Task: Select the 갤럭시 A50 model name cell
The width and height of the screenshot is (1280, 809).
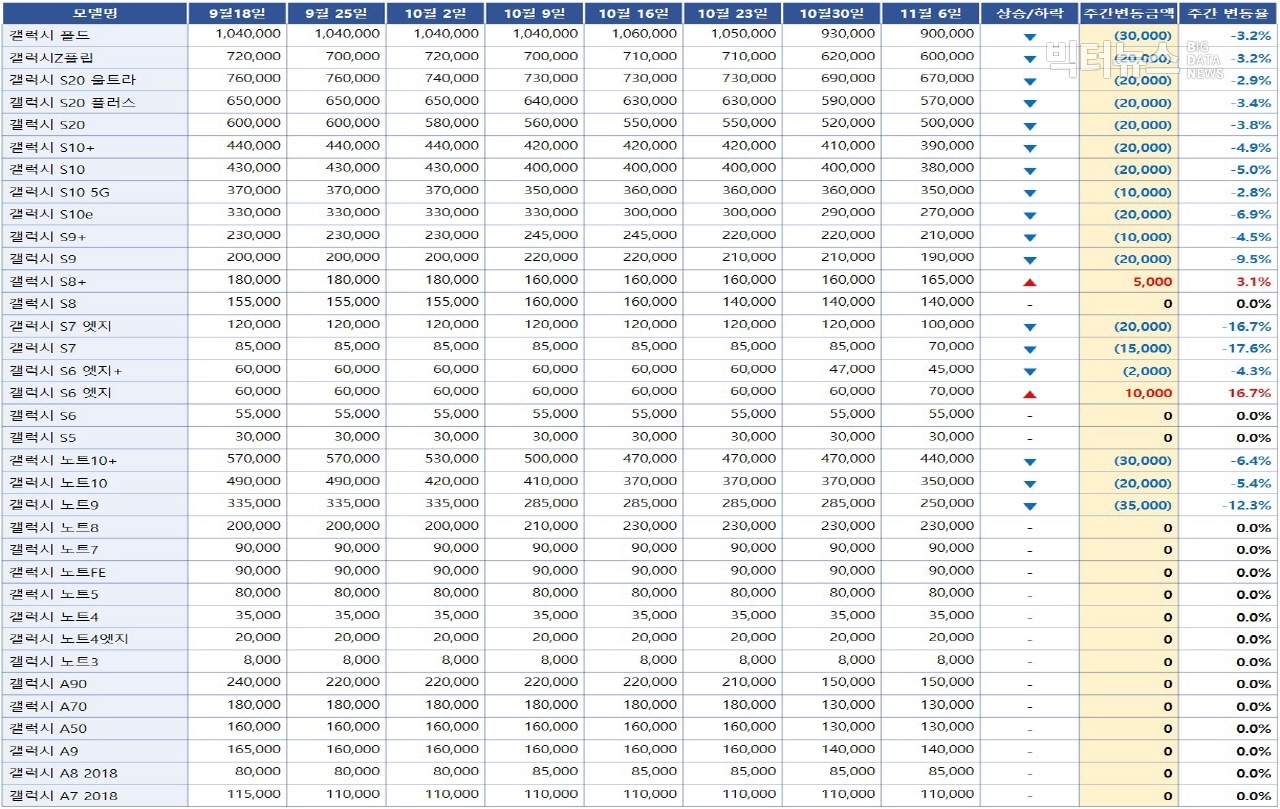Action: pyautogui.click(x=94, y=729)
